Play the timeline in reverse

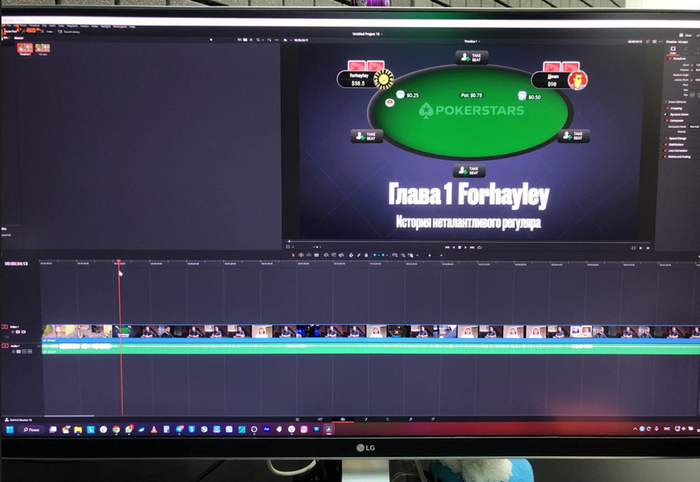[454, 247]
